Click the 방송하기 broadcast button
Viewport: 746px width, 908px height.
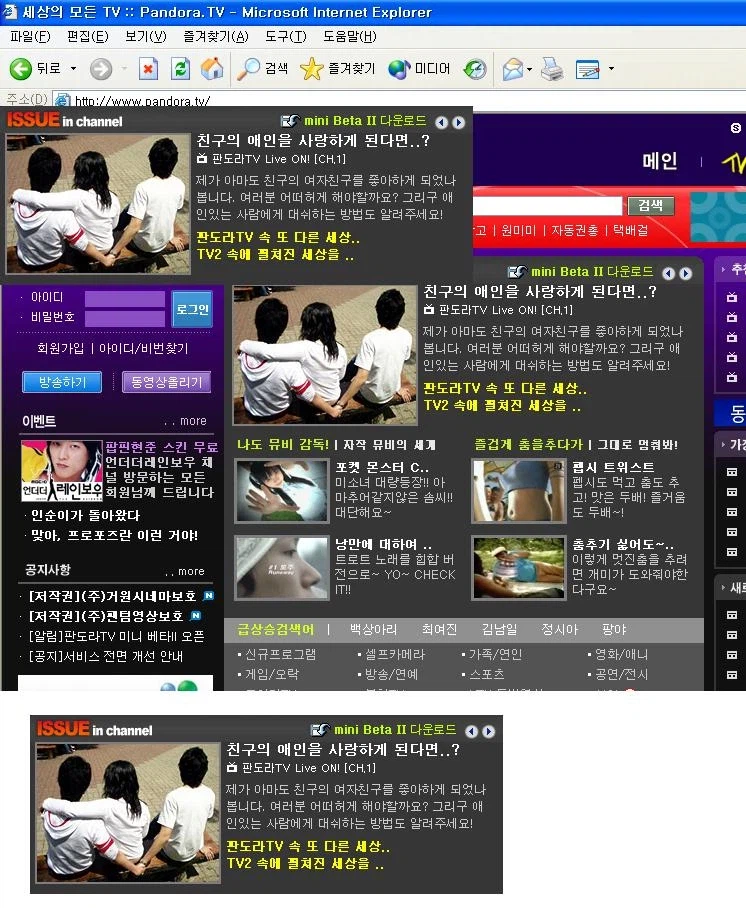[x=62, y=382]
